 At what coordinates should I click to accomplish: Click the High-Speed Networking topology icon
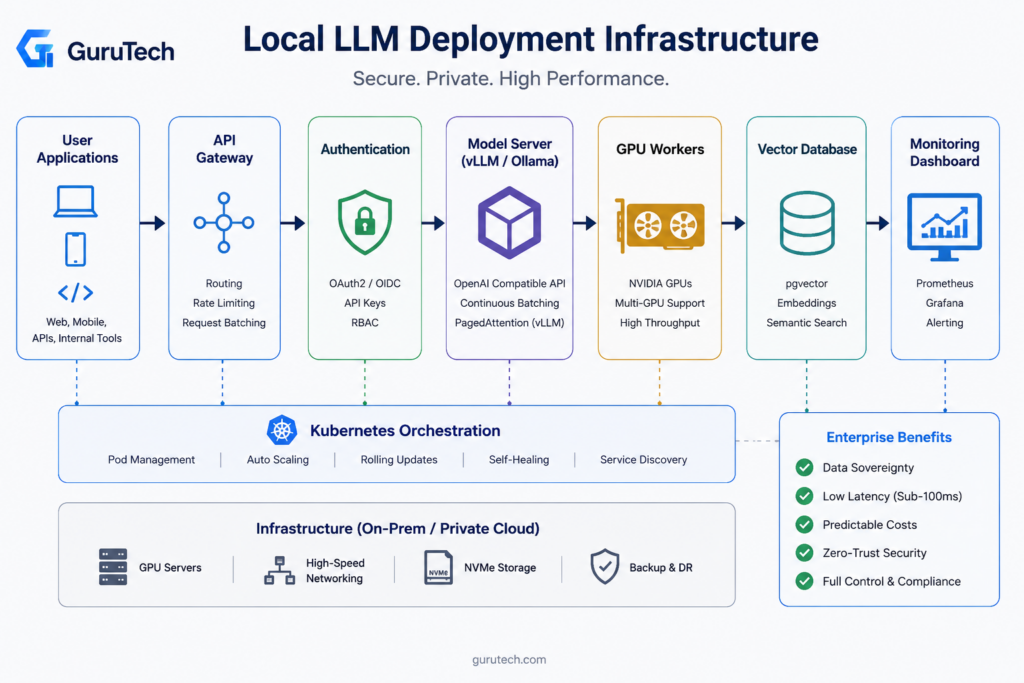tap(280, 570)
